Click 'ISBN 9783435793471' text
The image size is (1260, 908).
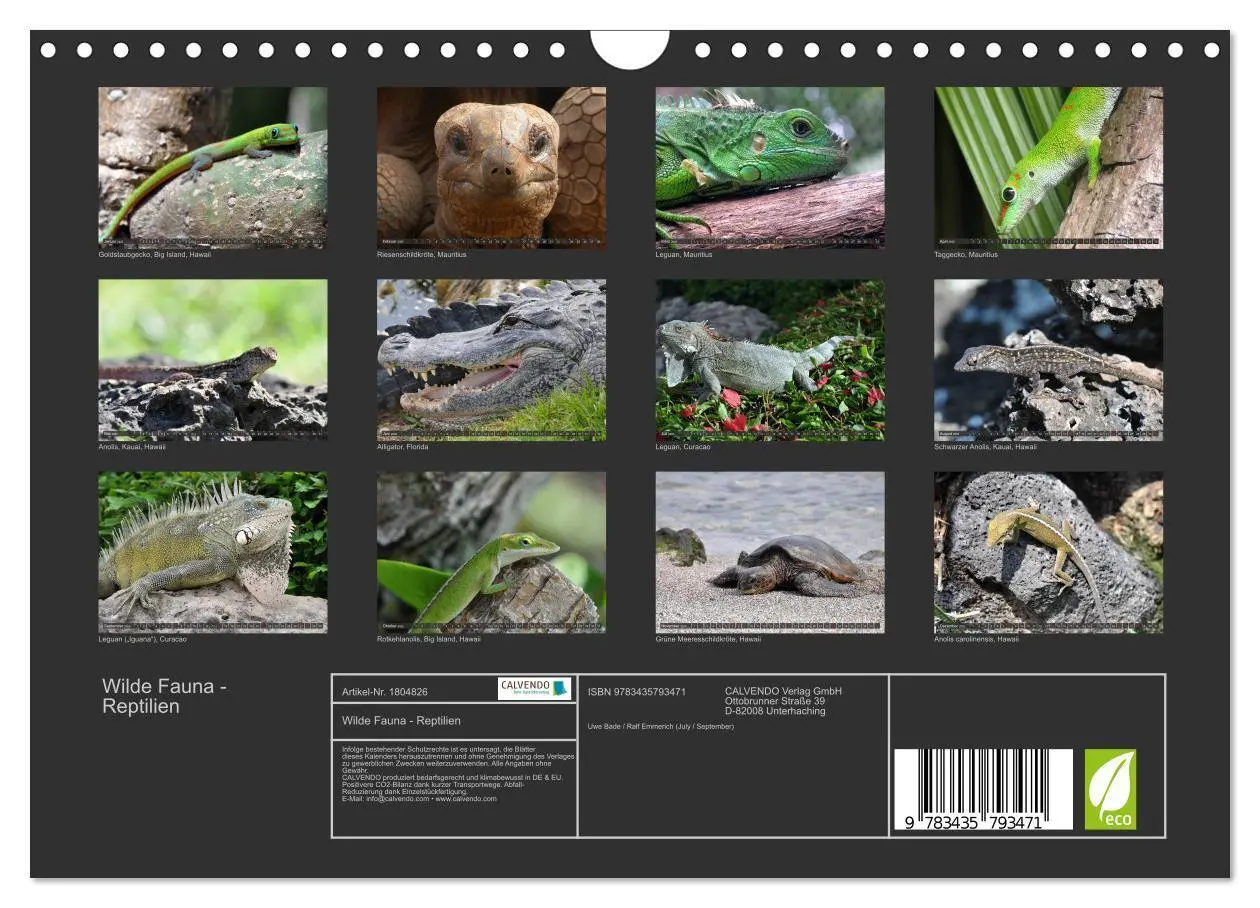637,692
